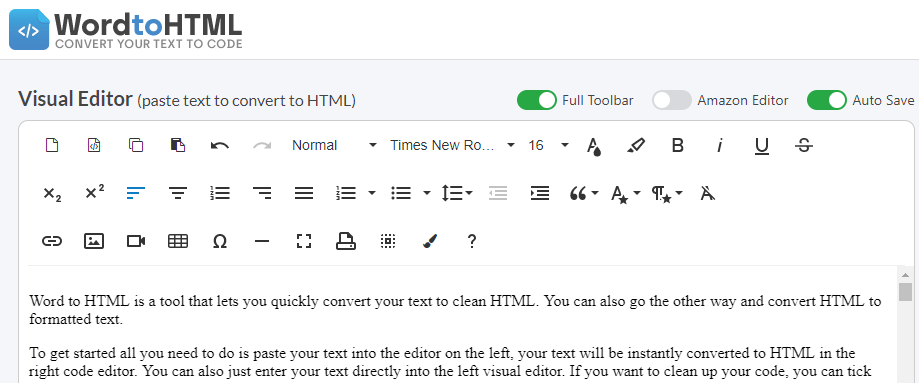Click the increase indent icon
This screenshot has width=919, height=383.
tap(540, 193)
